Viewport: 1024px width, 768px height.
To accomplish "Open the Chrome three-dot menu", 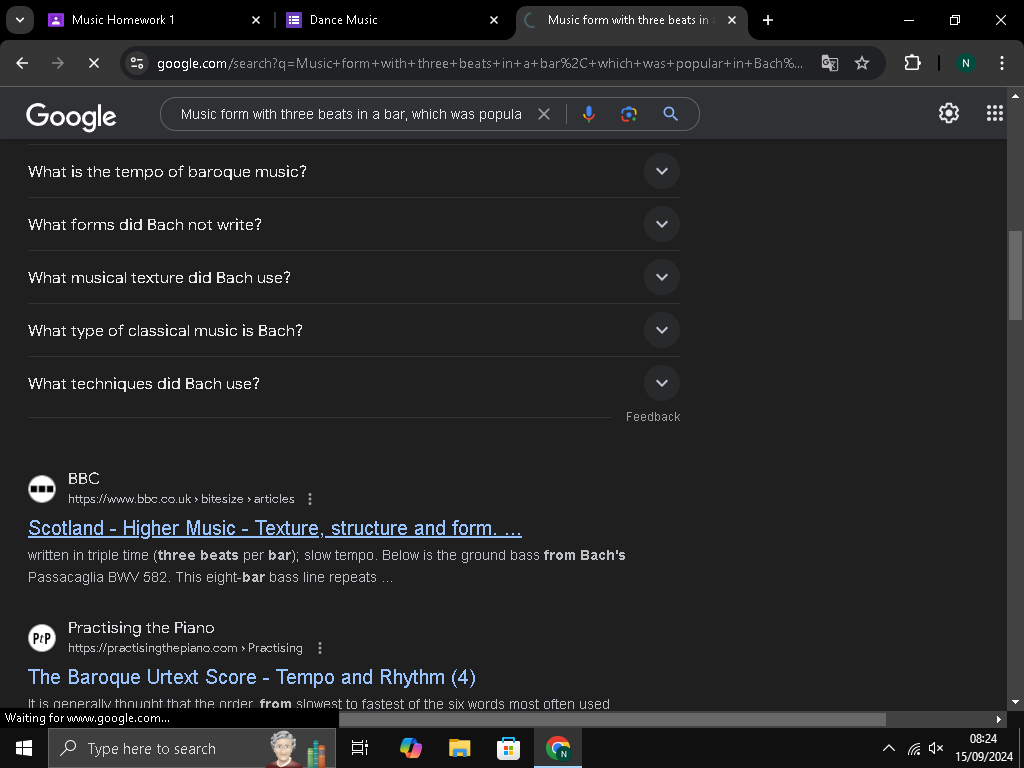I will [1002, 63].
